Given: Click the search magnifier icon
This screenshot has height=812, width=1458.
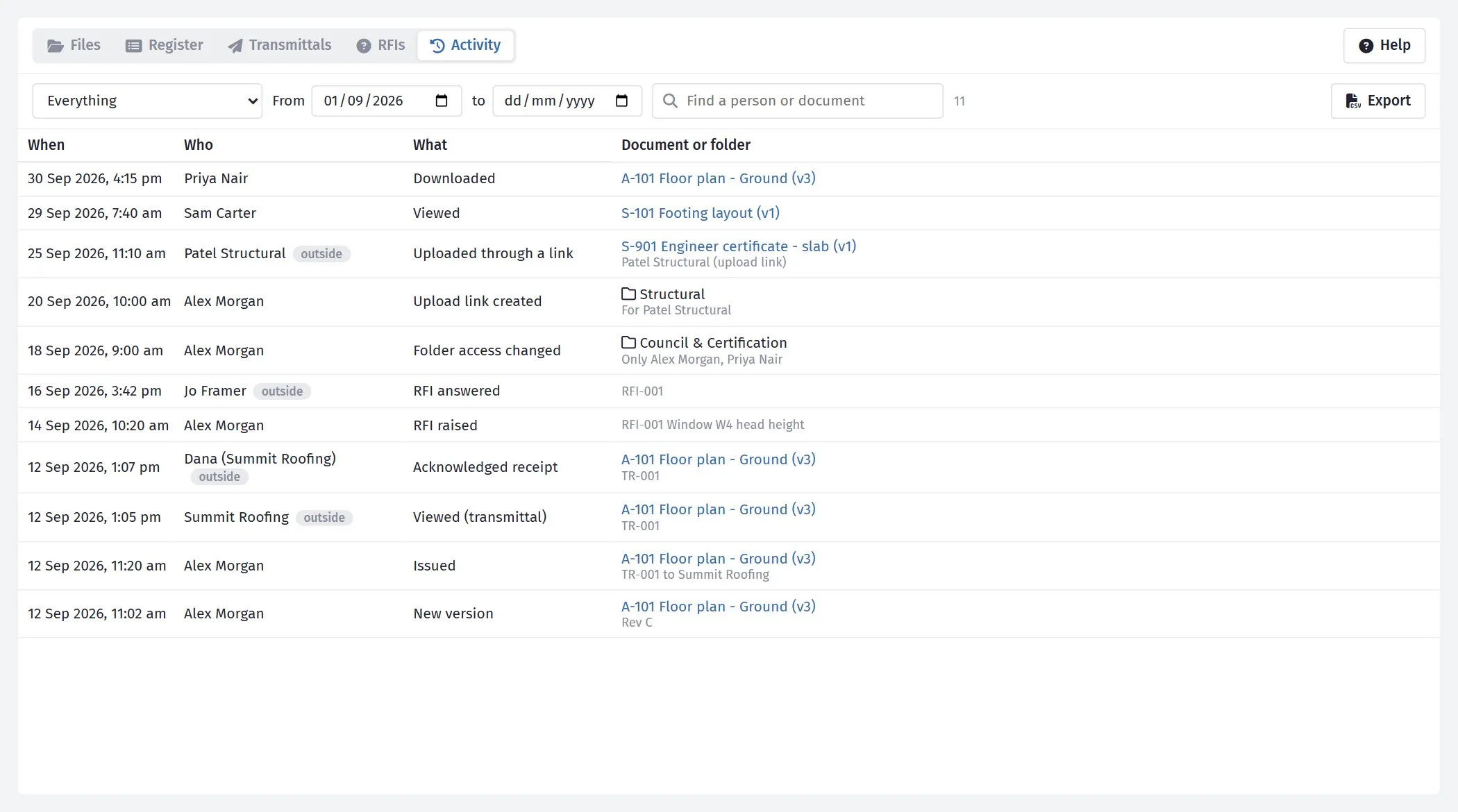Looking at the screenshot, I should coord(670,101).
